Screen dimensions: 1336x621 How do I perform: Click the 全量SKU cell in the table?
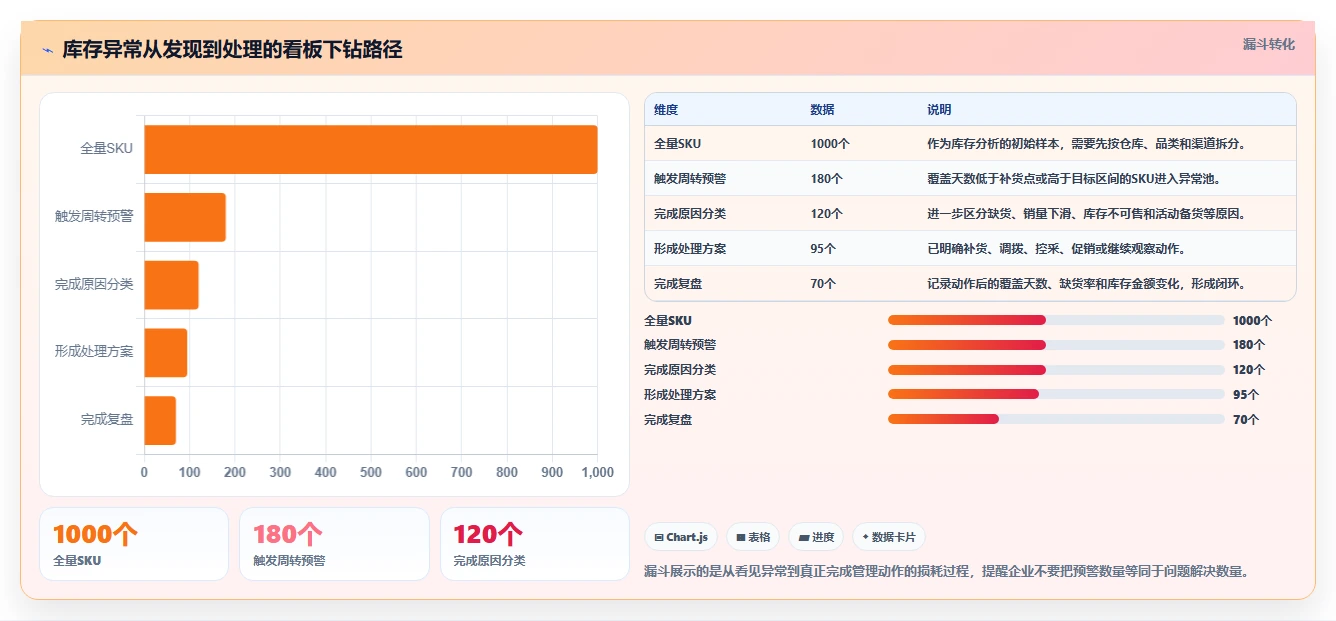(x=678, y=143)
